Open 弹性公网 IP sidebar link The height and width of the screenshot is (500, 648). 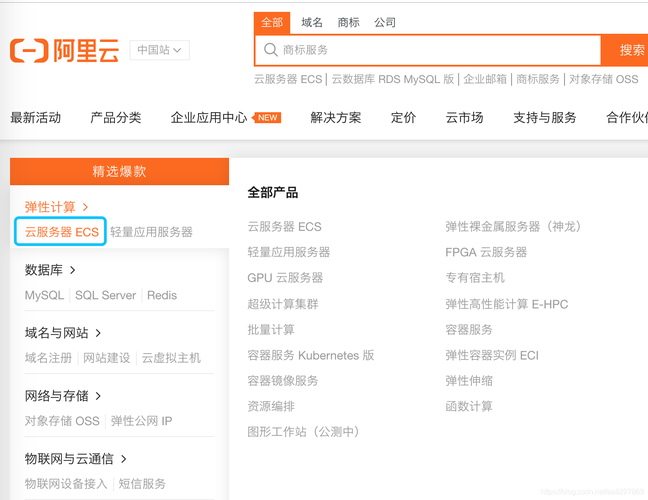[x=141, y=421]
